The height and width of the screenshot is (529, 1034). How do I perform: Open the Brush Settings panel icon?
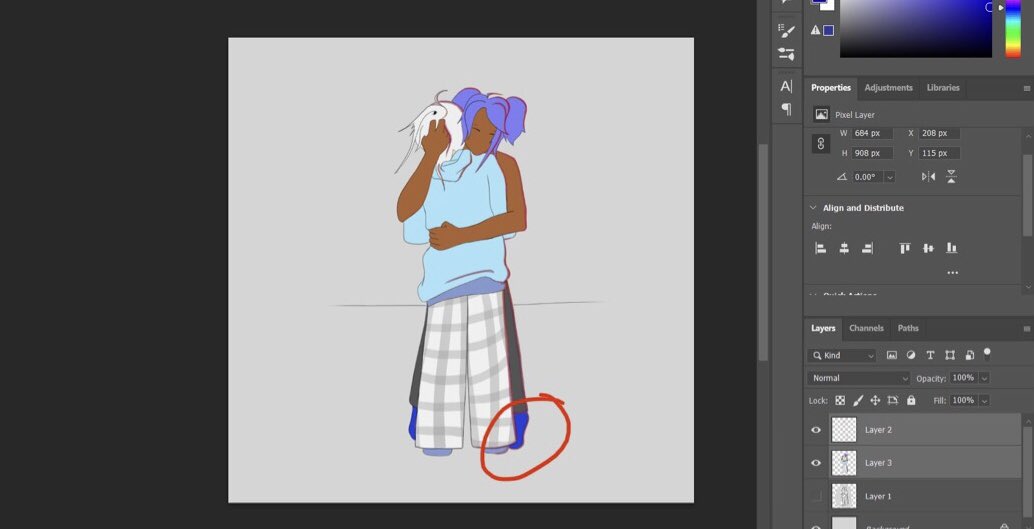coord(785,30)
